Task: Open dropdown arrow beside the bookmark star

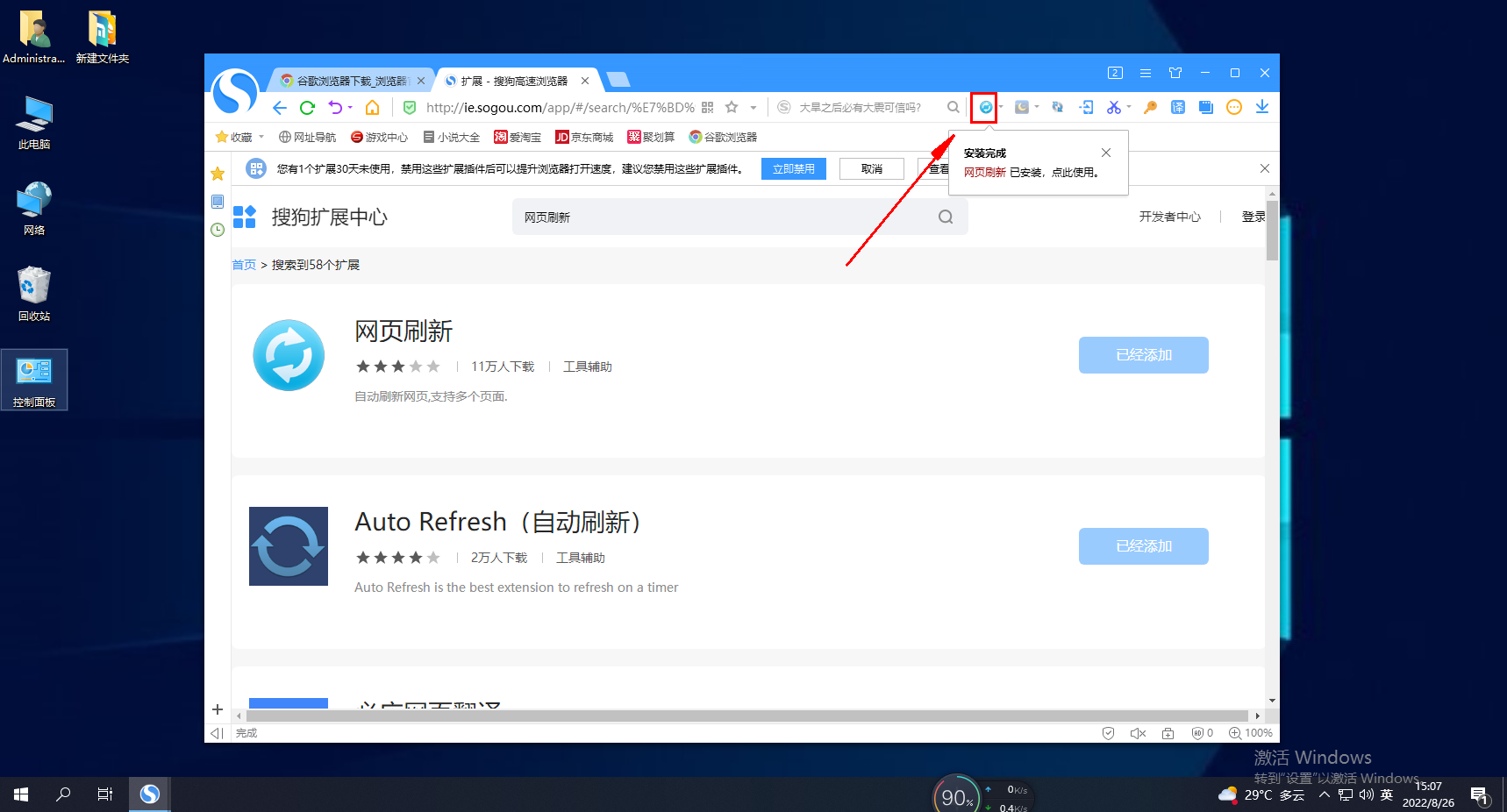Action: 753,107
